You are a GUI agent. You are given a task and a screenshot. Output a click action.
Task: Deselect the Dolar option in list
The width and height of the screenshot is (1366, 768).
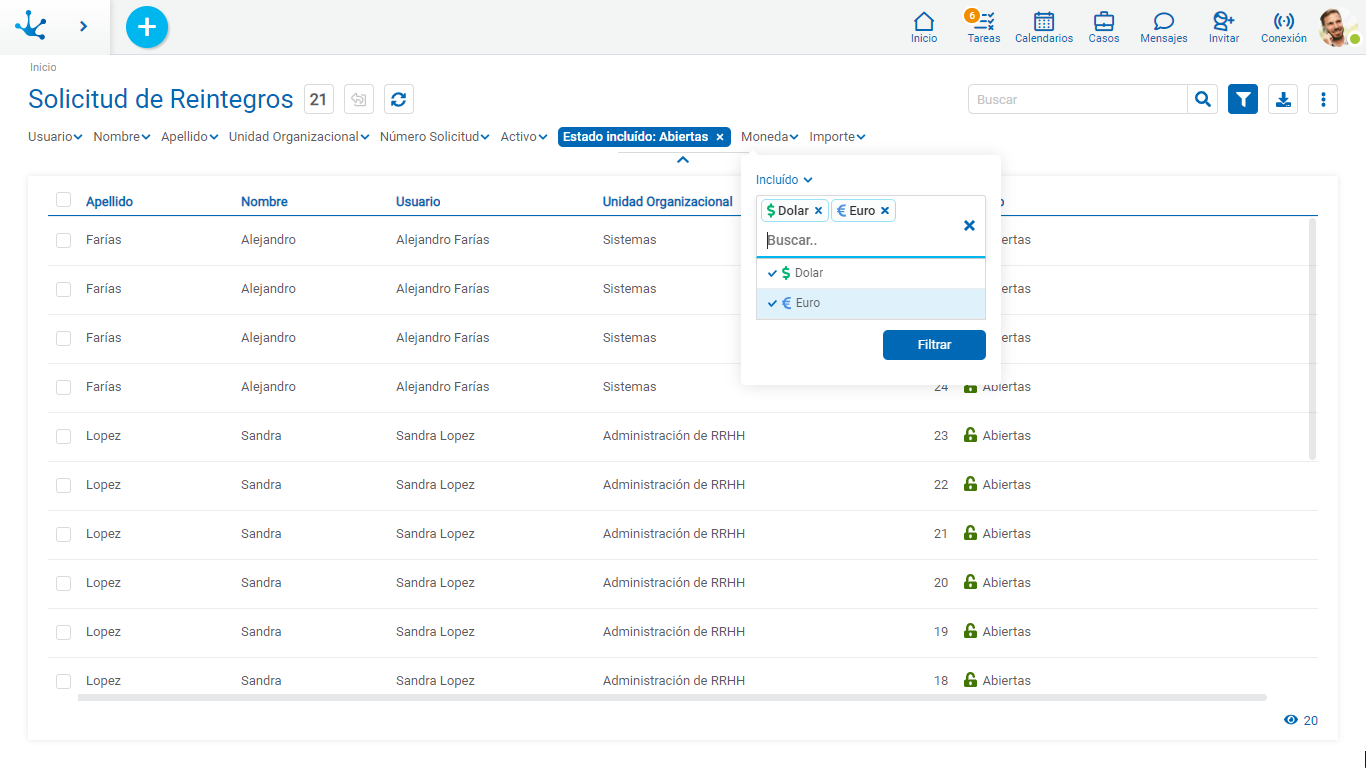pos(871,273)
